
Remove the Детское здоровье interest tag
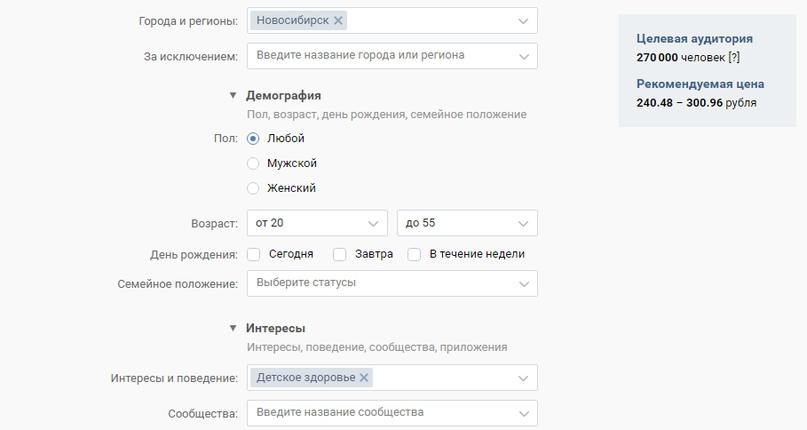(x=364, y=378)
